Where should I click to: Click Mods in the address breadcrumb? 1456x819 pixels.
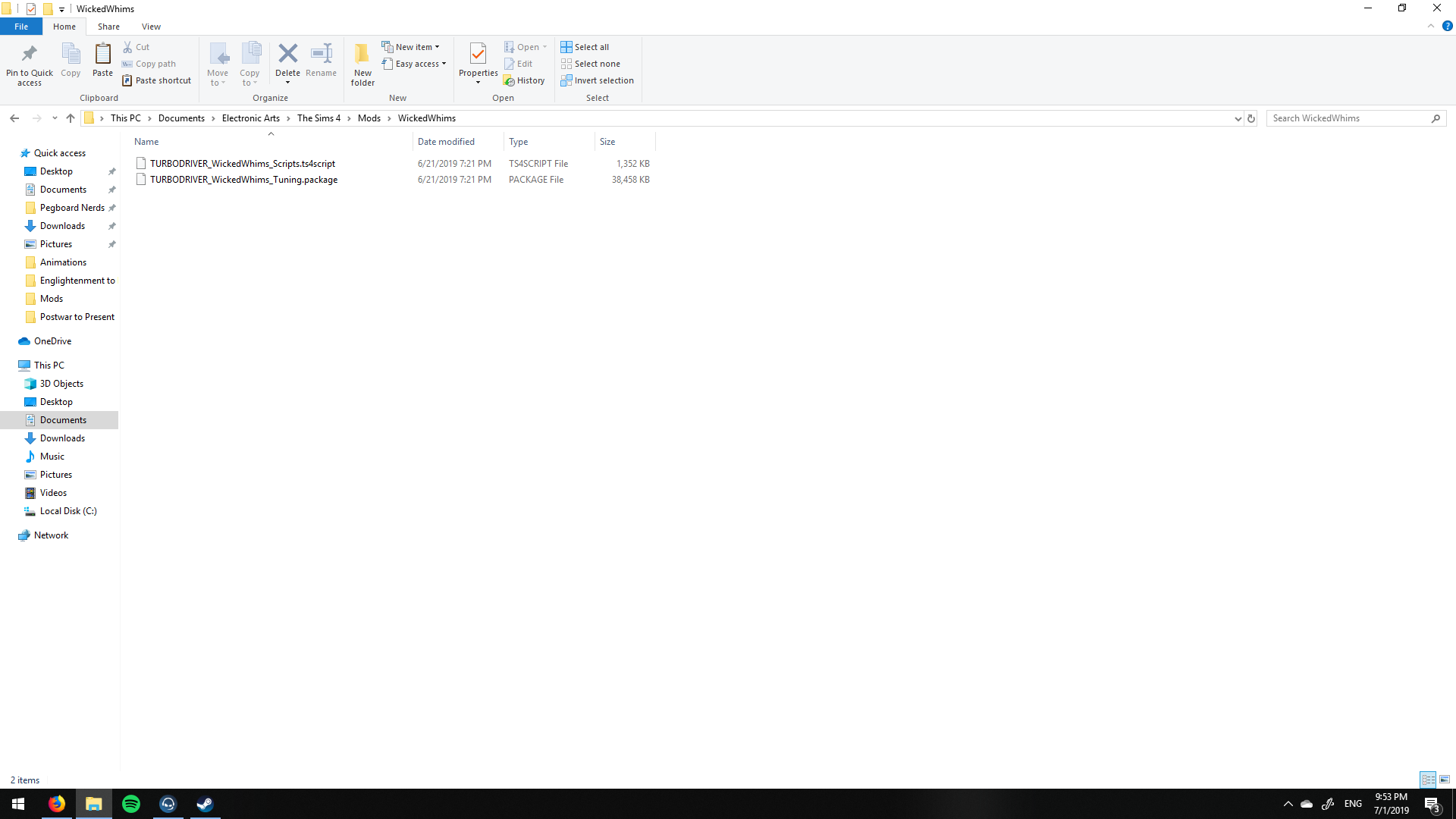click(369, 118)
